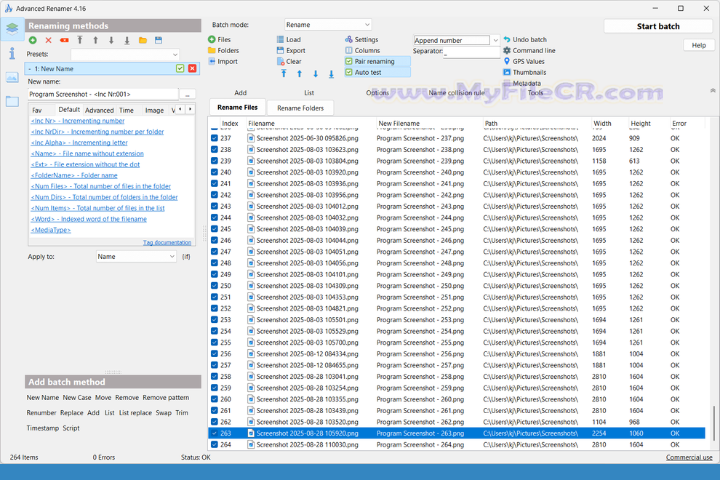Uncheck the checkbox for file 250

(214, 286)
